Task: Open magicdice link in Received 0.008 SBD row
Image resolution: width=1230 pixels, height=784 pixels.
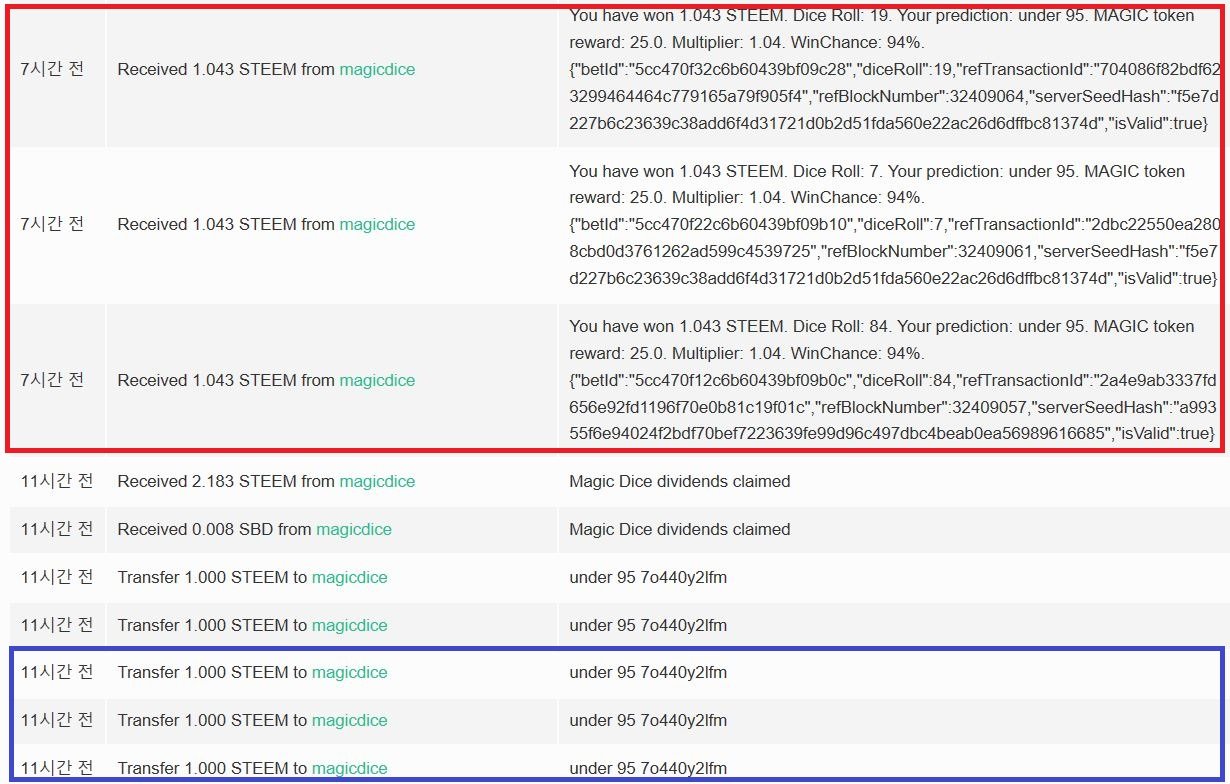Action: tap(354, 529)
